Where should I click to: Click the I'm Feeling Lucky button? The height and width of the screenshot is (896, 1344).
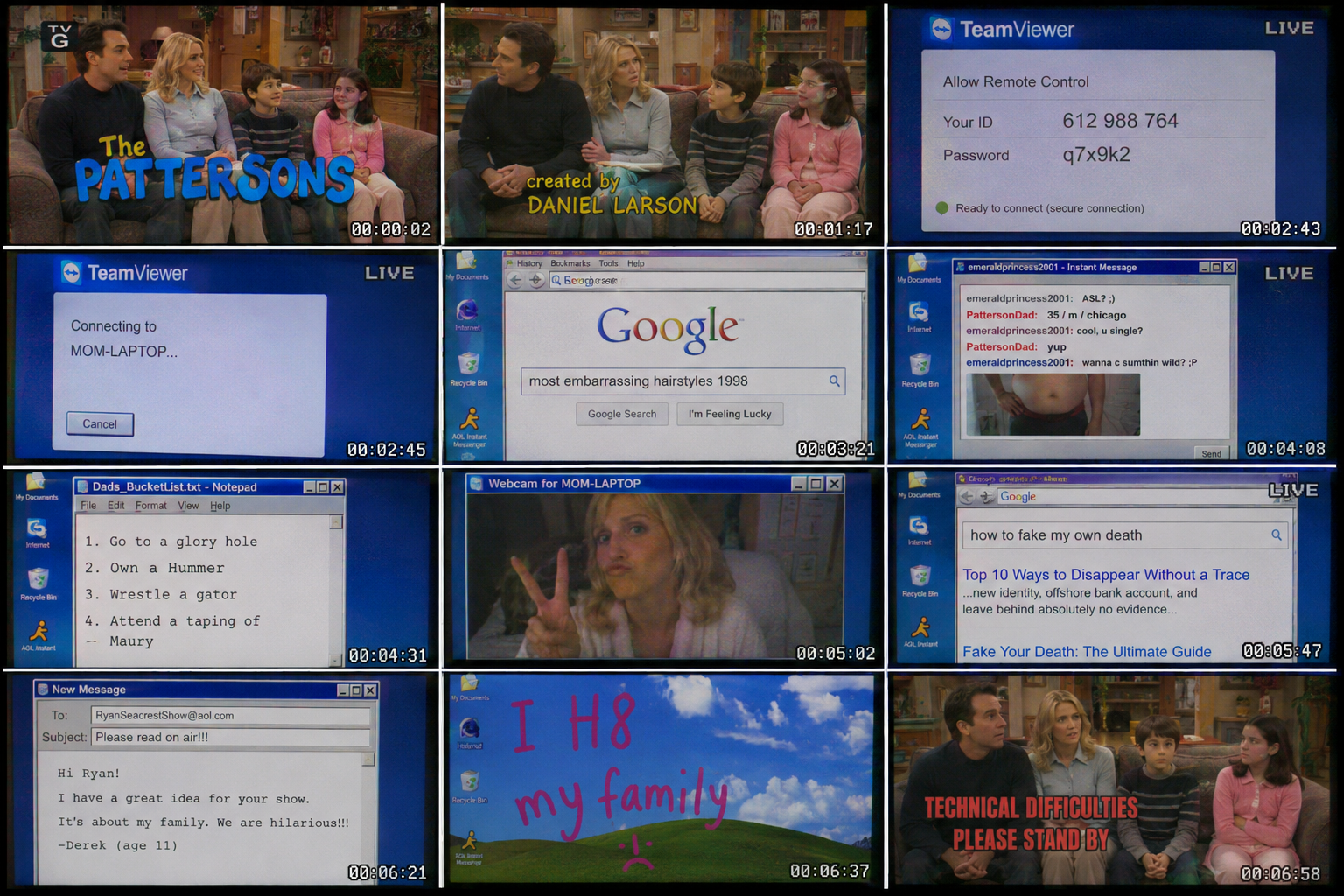coord(730,414)
